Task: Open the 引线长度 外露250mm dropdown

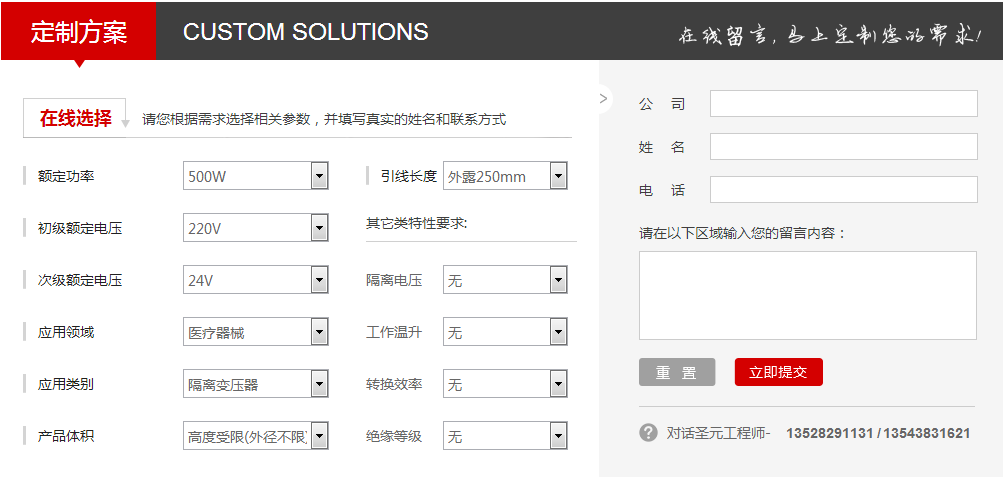Action: (505, 176)
